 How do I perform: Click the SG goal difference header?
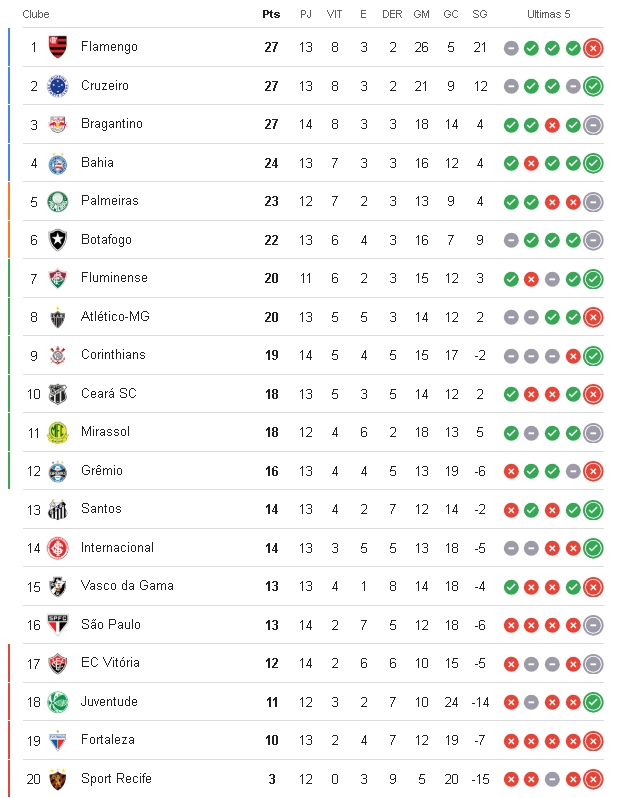(x=480, y=14)
